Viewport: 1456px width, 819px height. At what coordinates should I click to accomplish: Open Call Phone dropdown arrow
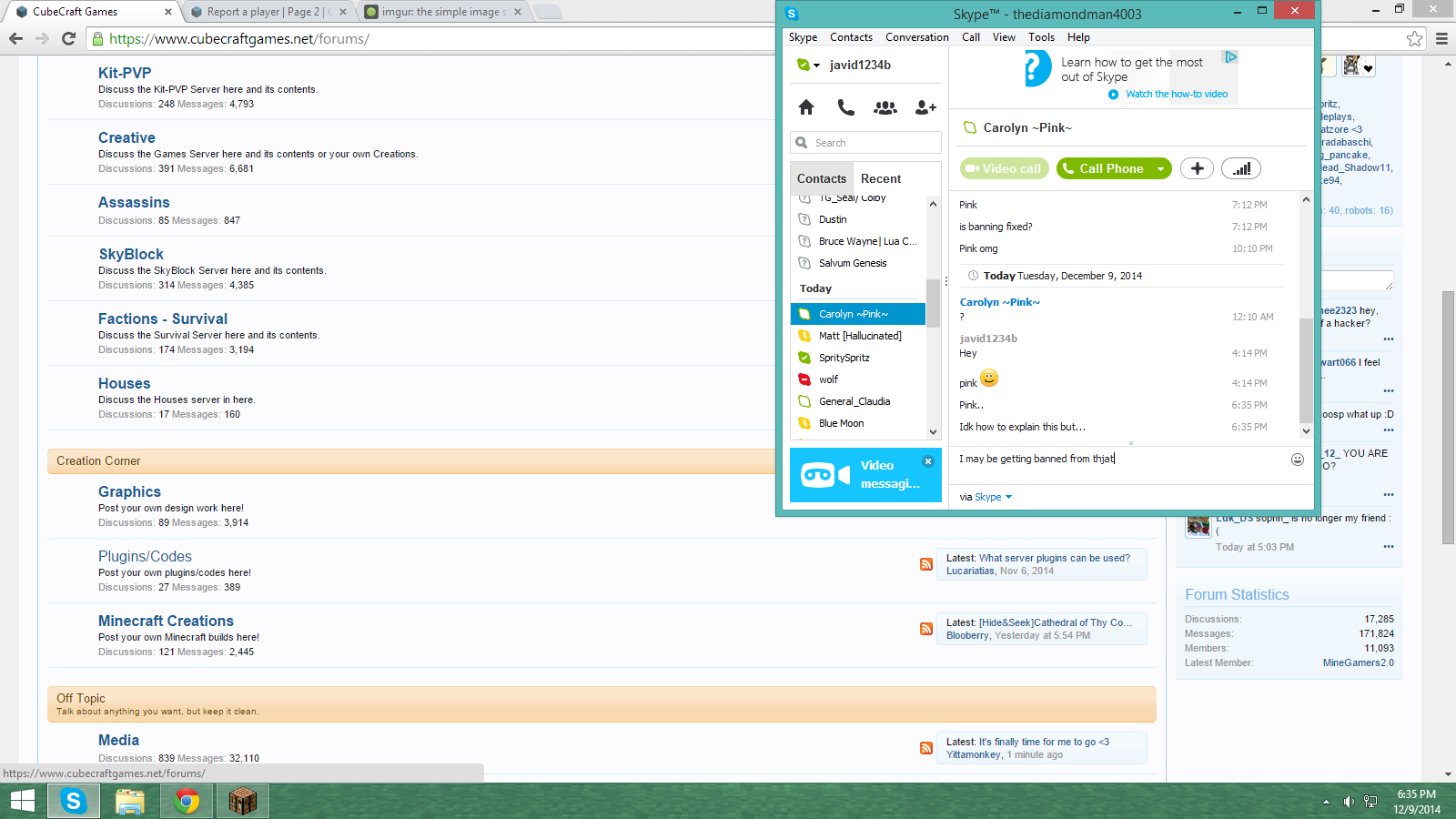pos(1160,168)
